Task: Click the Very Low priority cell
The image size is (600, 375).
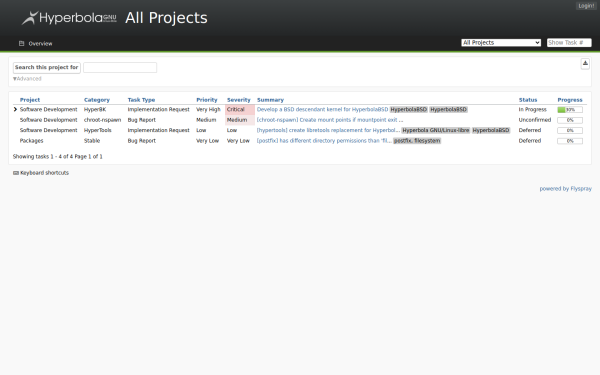Action: [x=207, y=140]
